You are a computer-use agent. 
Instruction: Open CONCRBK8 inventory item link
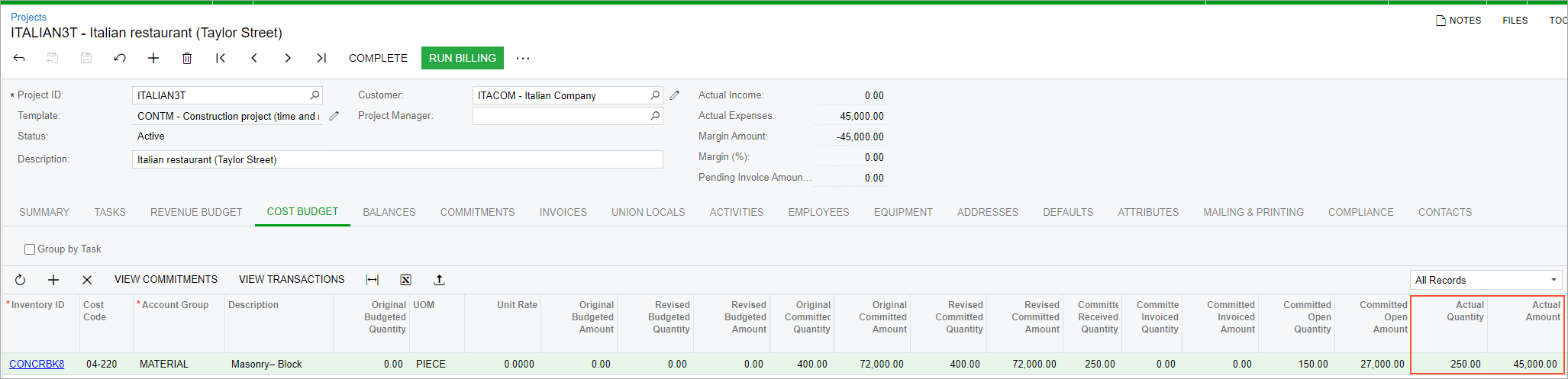[x=37, y=364]
